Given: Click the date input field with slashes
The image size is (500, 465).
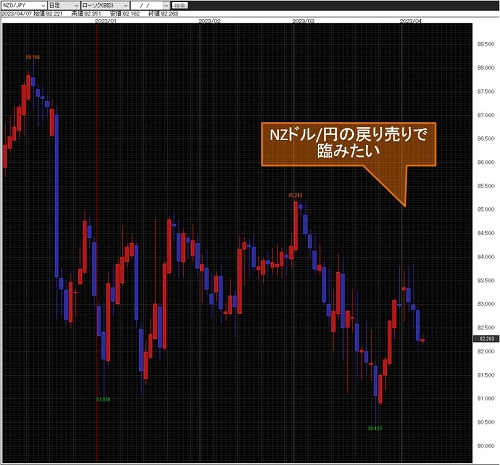Looking at the screenshot, I should [x=147, y=6].
